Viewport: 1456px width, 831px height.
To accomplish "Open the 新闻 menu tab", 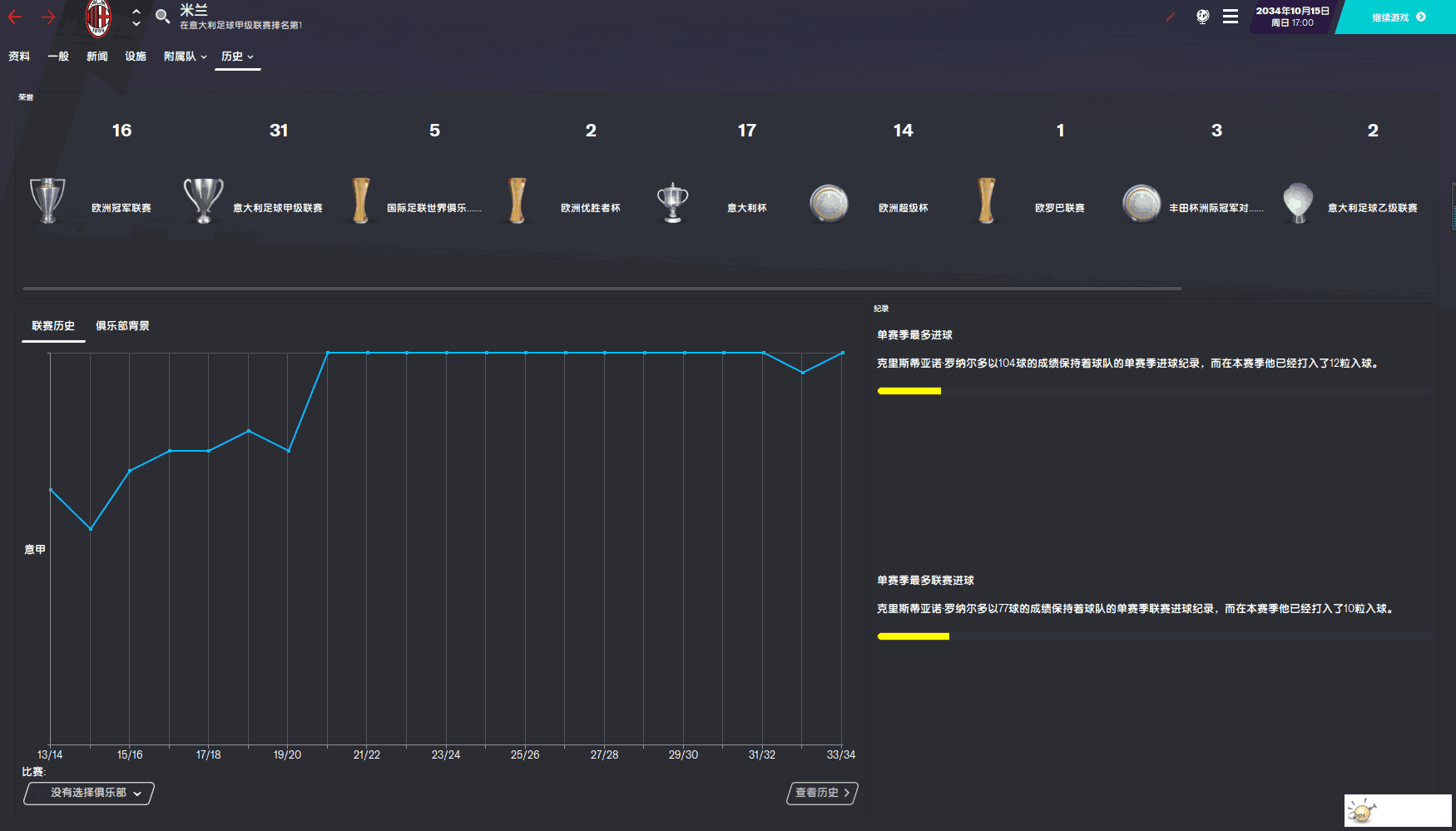I will [x=97, y=57].
